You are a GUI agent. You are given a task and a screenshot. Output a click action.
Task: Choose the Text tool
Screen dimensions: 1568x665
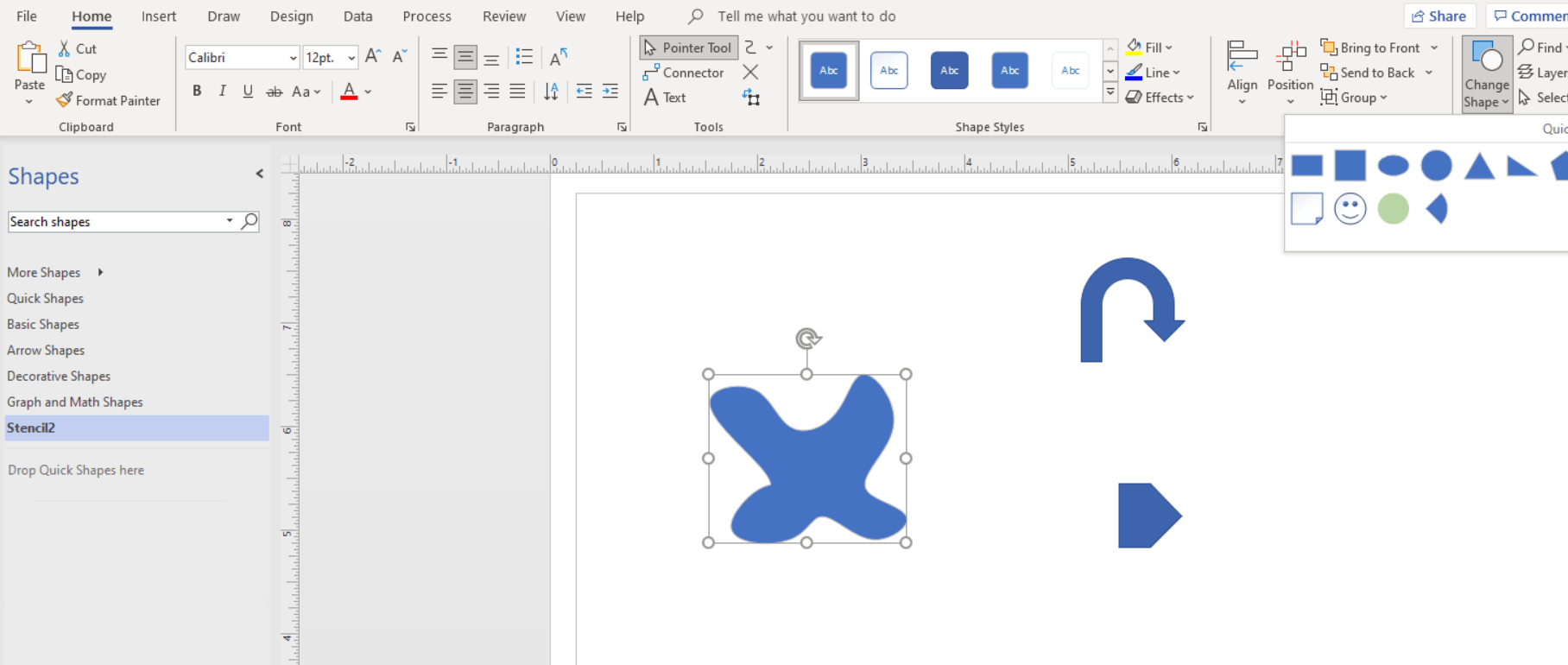665,98
